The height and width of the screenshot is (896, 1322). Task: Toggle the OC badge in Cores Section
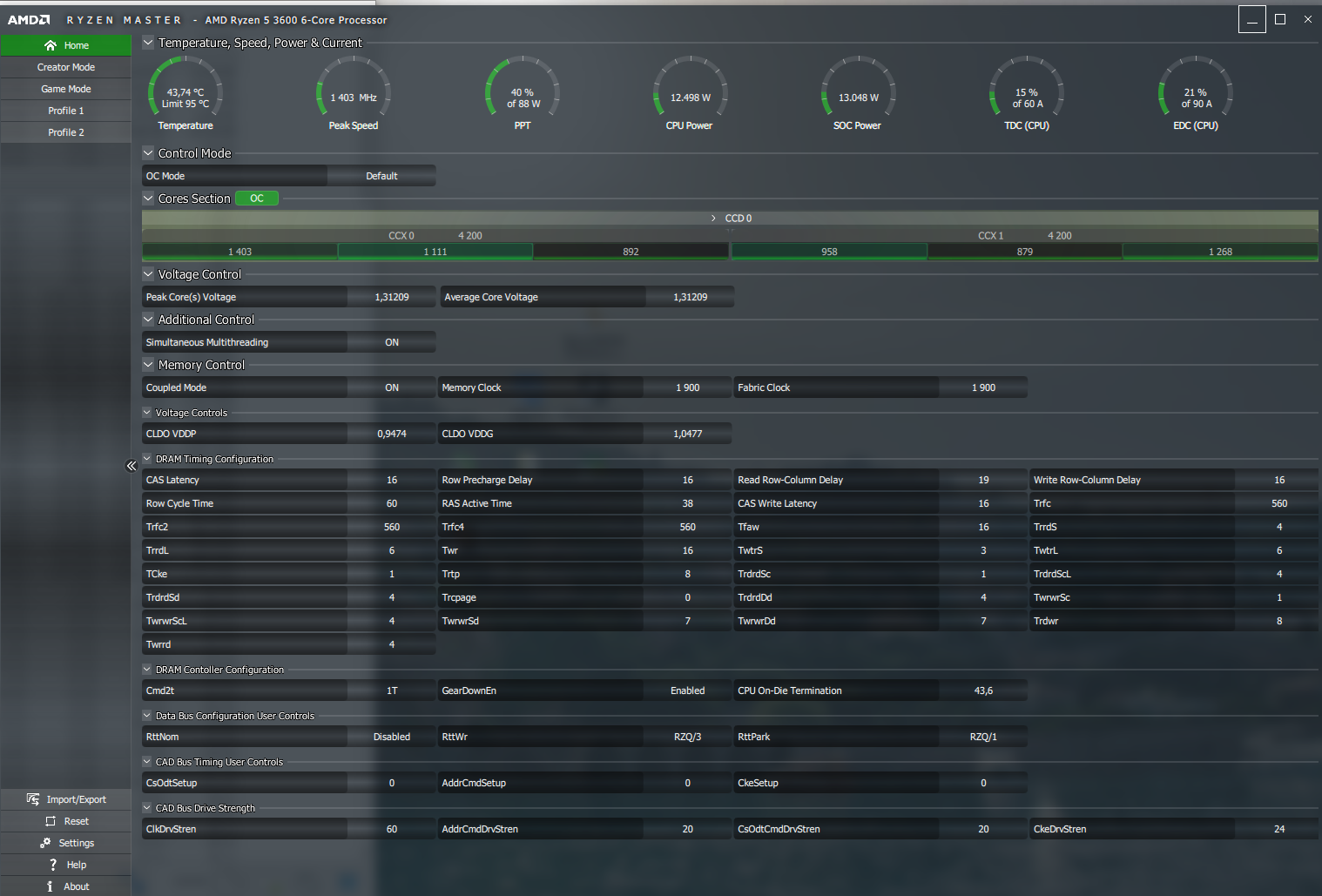click(257, 199)
